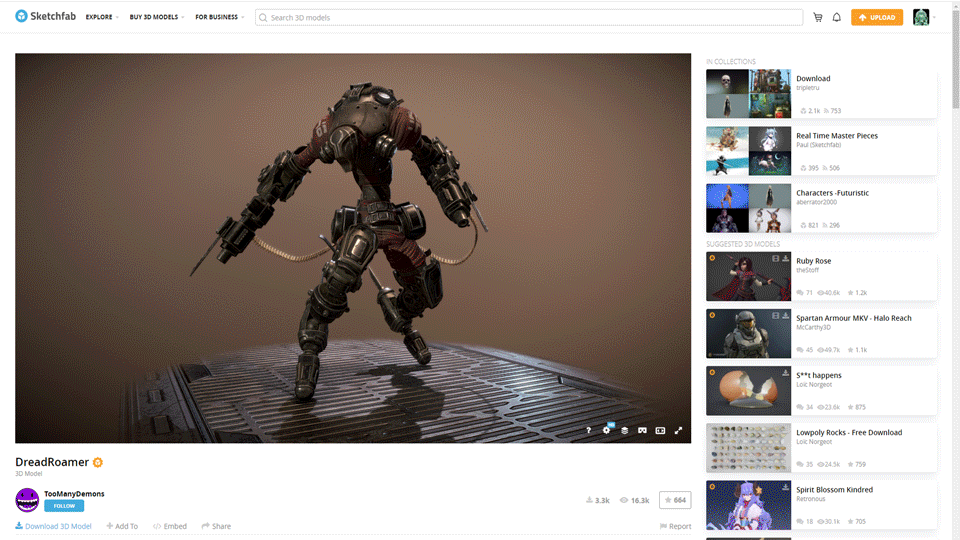Image resolution: width=960 pixels, height=540 pixels.
Task: Expand the Buy 3D Models menu
Action: [157, 17]
